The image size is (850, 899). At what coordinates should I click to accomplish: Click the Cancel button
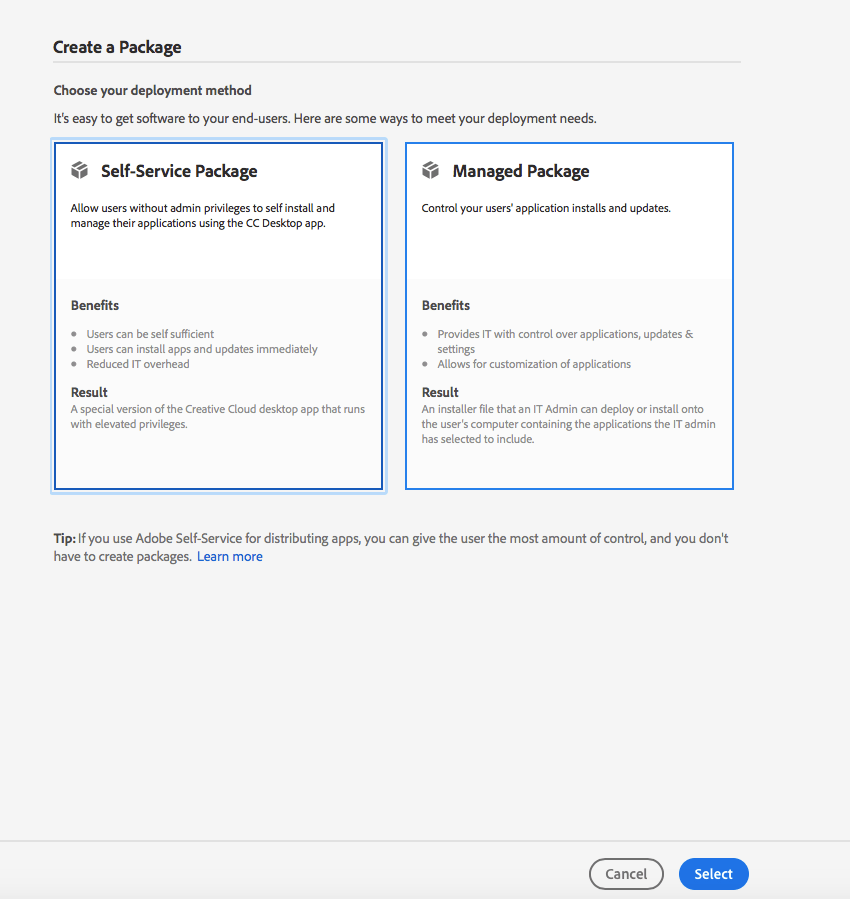coord(626,874)
